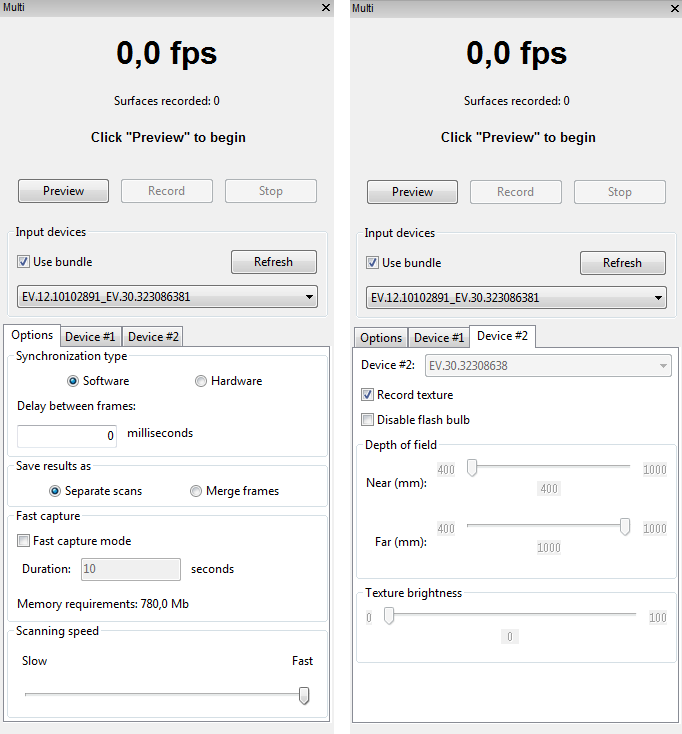Image resolution: width=682 pixels, height=734 pixels.
Task: Close the right Multi panel
Action: click(x=674, y=7)
